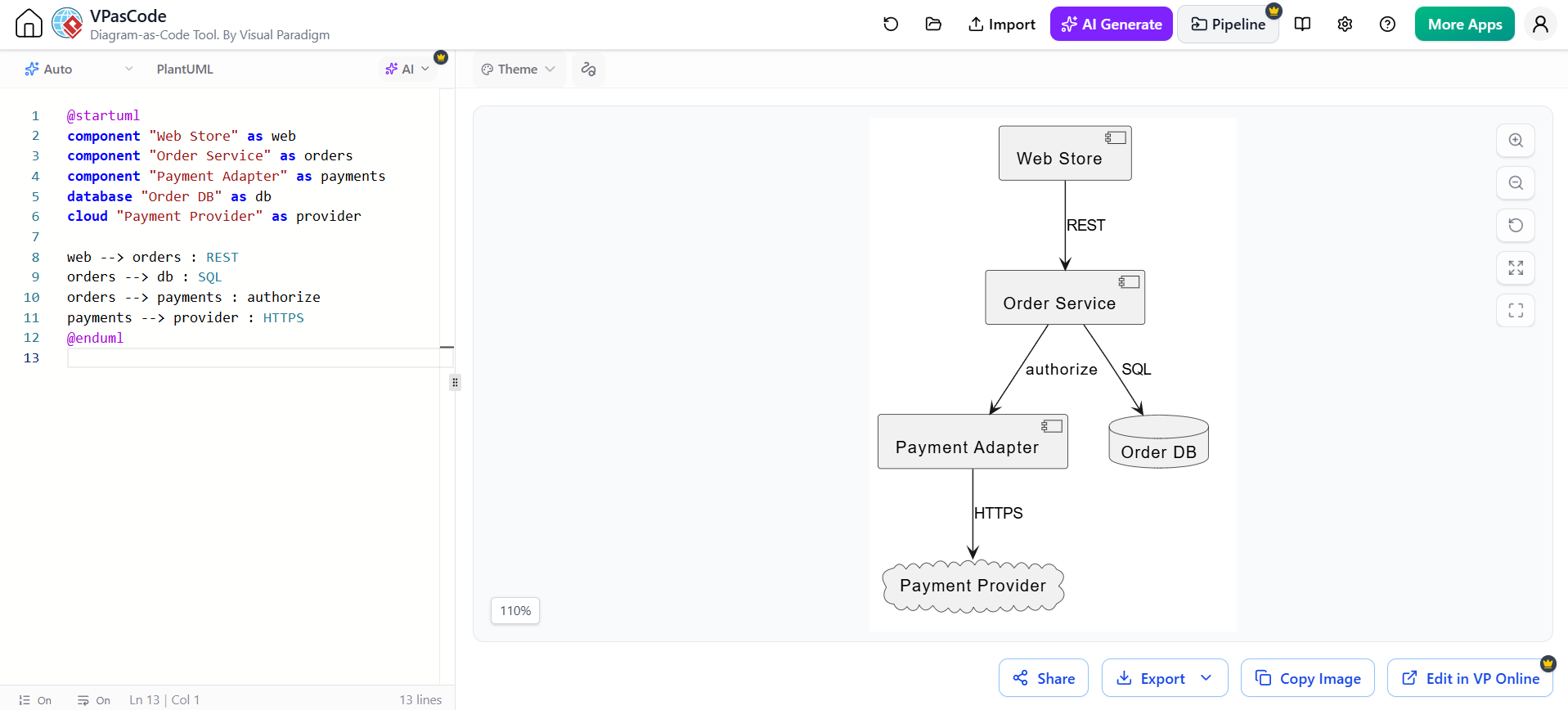Select the Web Store component in the diagram
The height and width of the screenshot is (710, 1568).
point(1065,153)
